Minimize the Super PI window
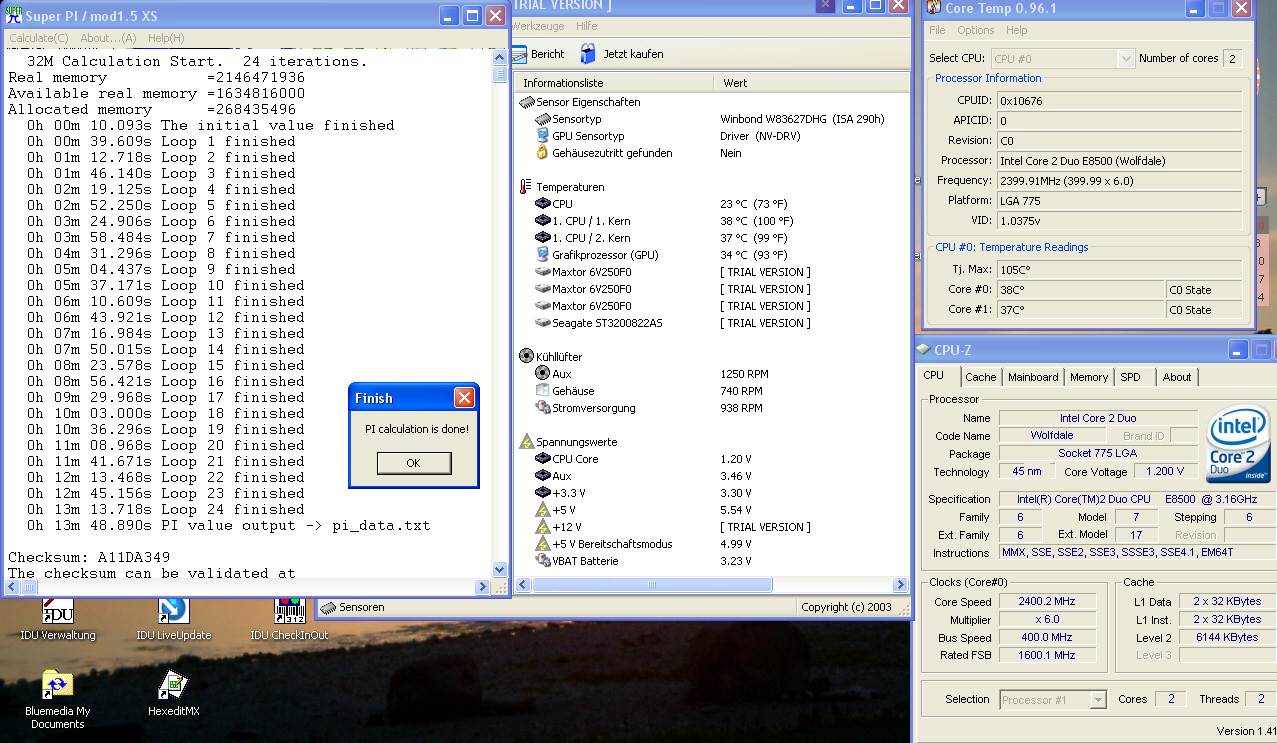This screenshot has height=743, width=1277. [449, 16]
